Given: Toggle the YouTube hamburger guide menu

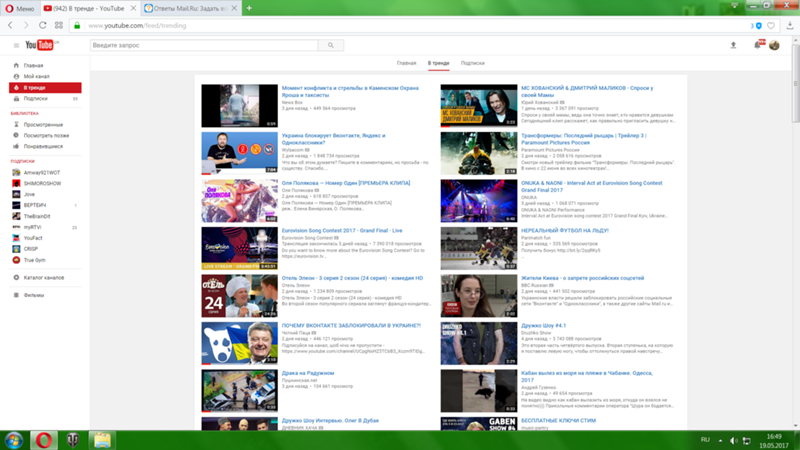Looking at the screenshot, I should (x=16, y=45).
